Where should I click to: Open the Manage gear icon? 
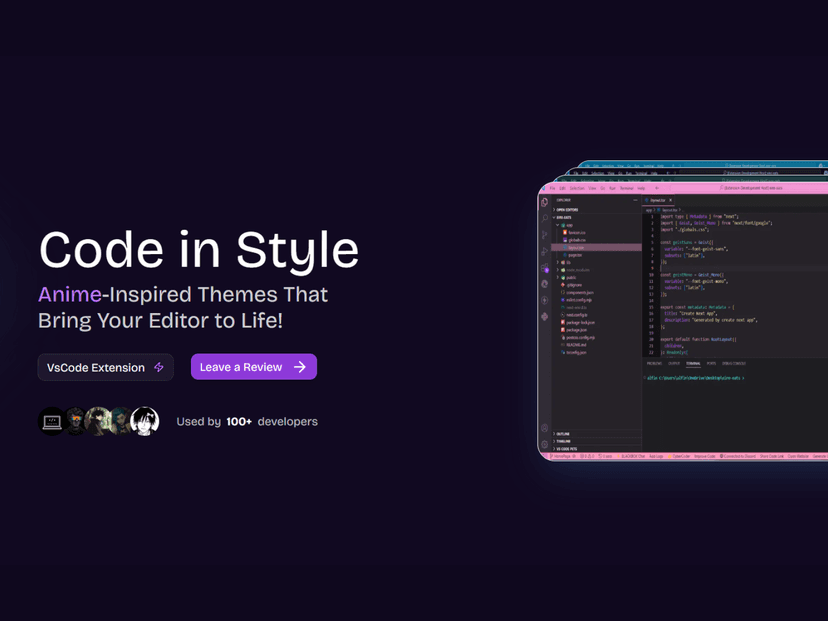[545, 444]
